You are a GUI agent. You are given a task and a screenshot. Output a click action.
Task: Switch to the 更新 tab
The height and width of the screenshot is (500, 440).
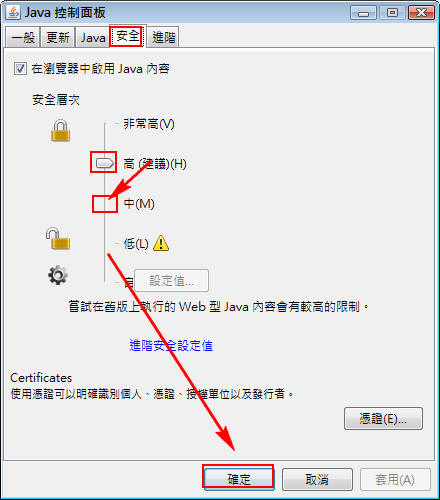(58, 37)
